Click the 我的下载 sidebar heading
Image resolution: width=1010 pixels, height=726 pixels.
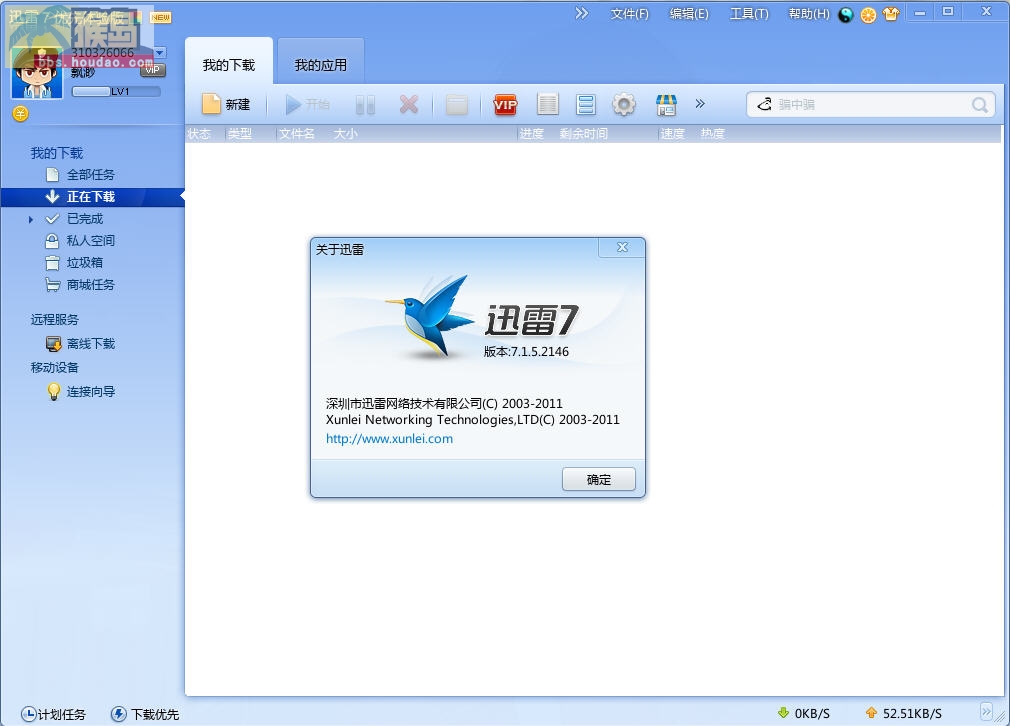coord(57,153)
